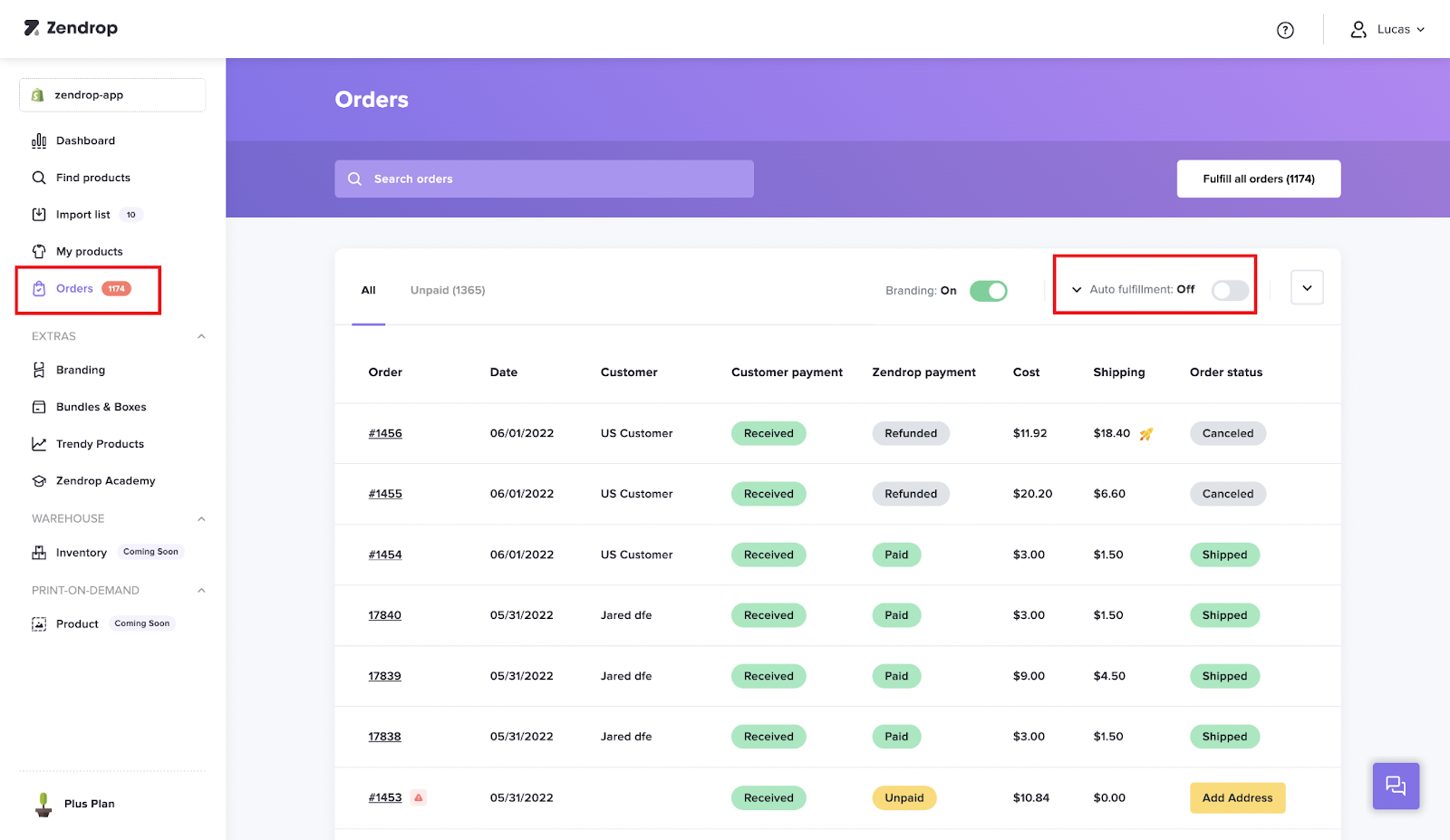1450x840 pixels.
Task: Click the Zendrop logo
Action: [71, 28]
